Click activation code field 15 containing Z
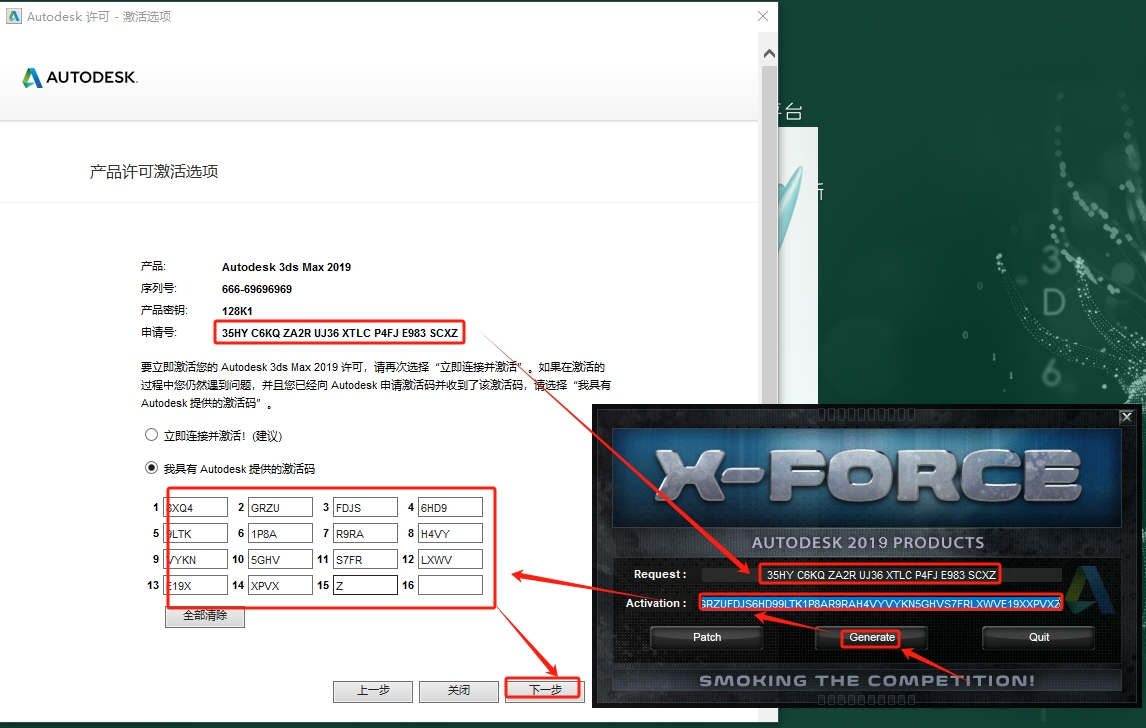Viewport: 1146px width, 728px height. coord(365,585)
